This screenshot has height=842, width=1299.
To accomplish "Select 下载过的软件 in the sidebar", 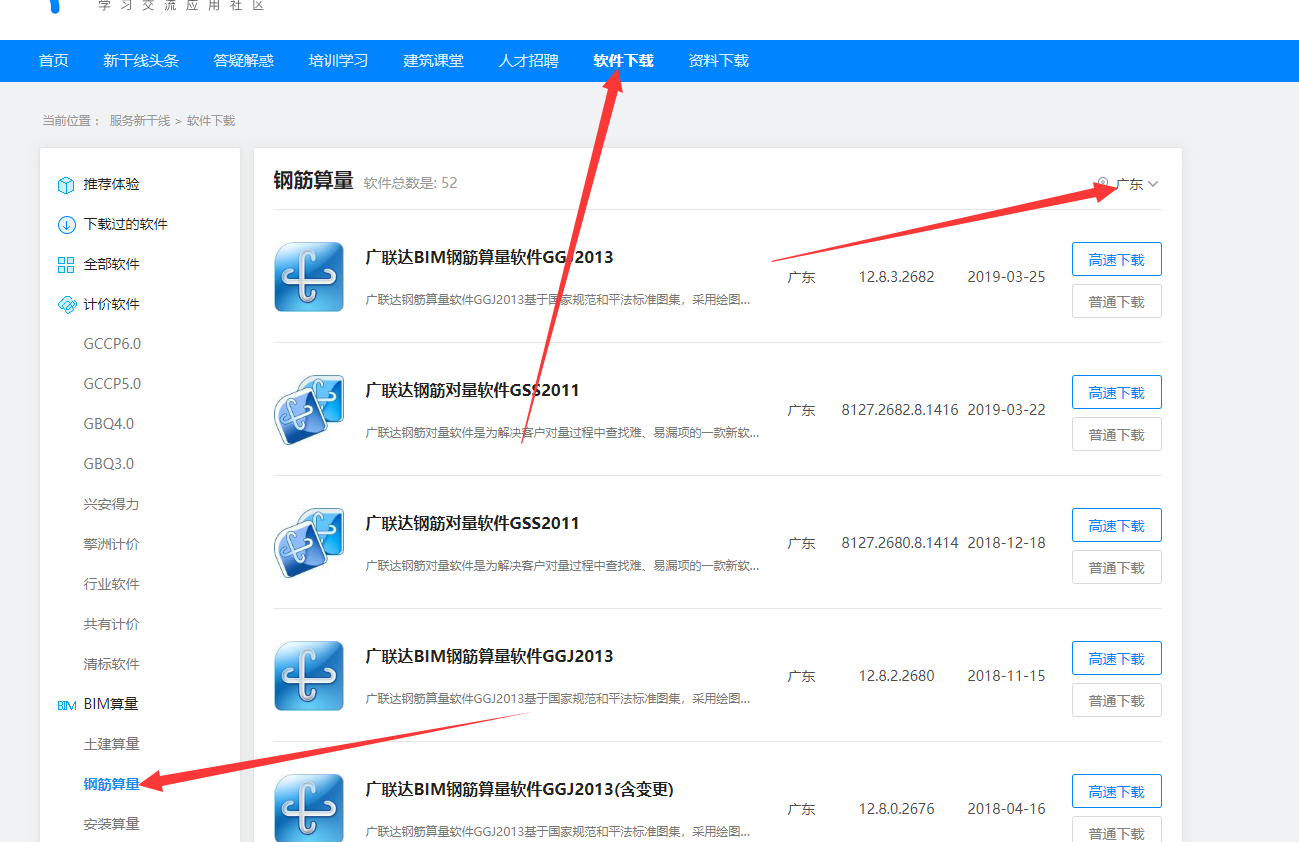I will (x=126, y=225).
